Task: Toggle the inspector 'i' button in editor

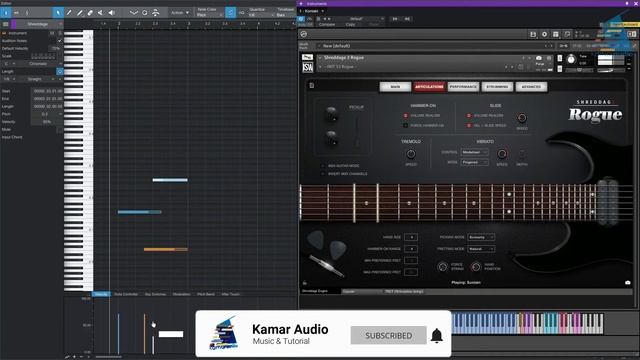Action: pyautogui.click(x=6, y=13)
